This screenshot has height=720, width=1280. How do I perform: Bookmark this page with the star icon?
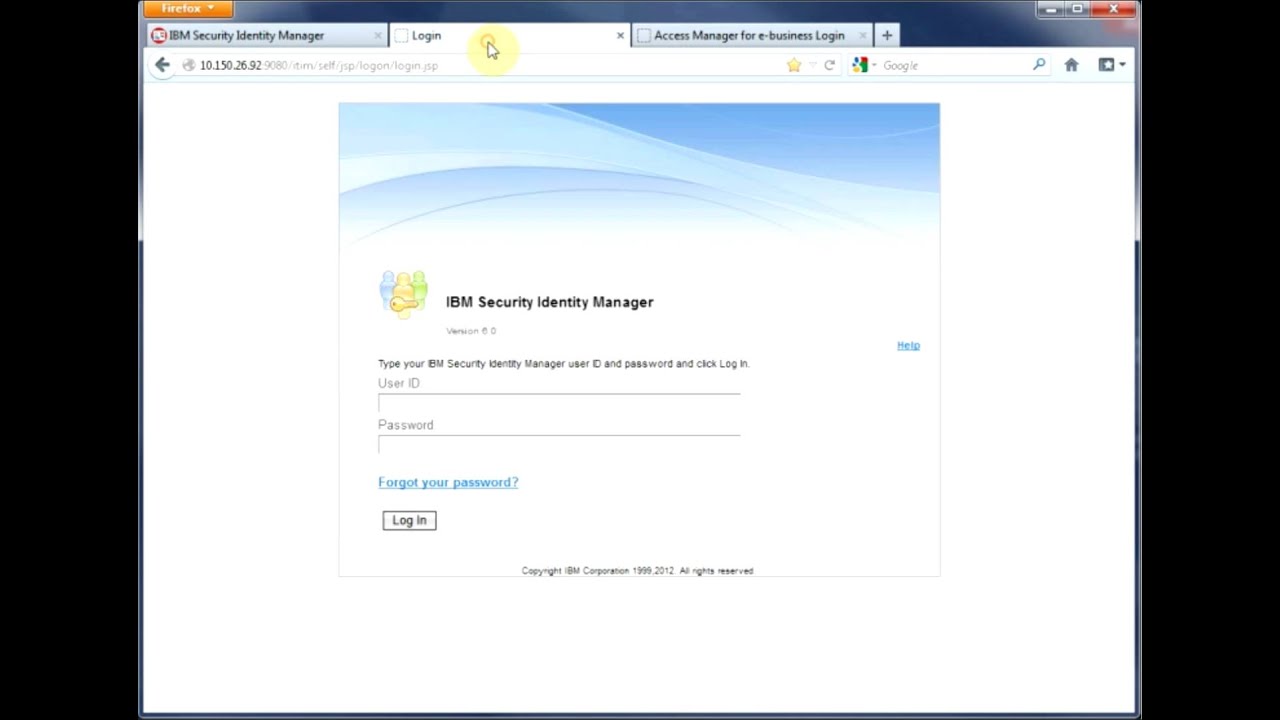(794, 65)
